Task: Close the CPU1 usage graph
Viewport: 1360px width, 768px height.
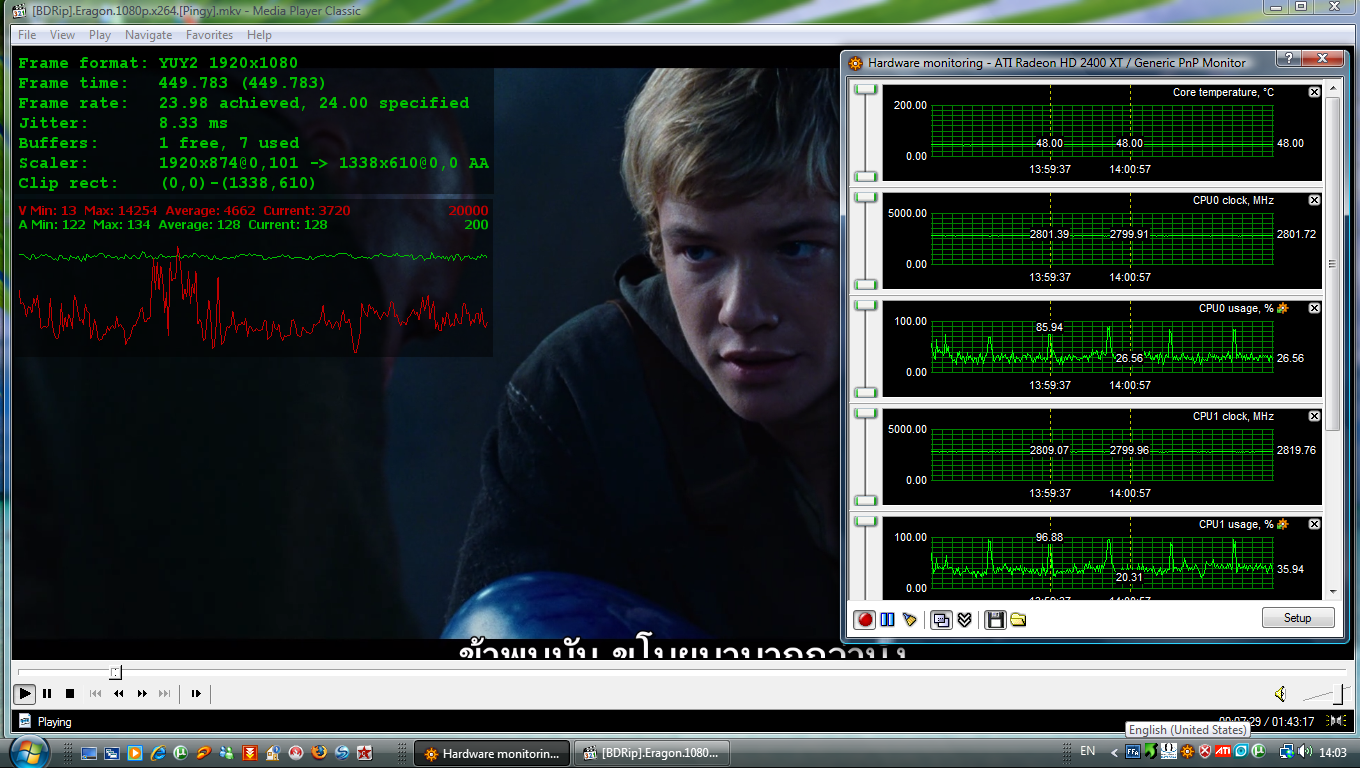Action: pyautogui.click(x=1314, y=524)
